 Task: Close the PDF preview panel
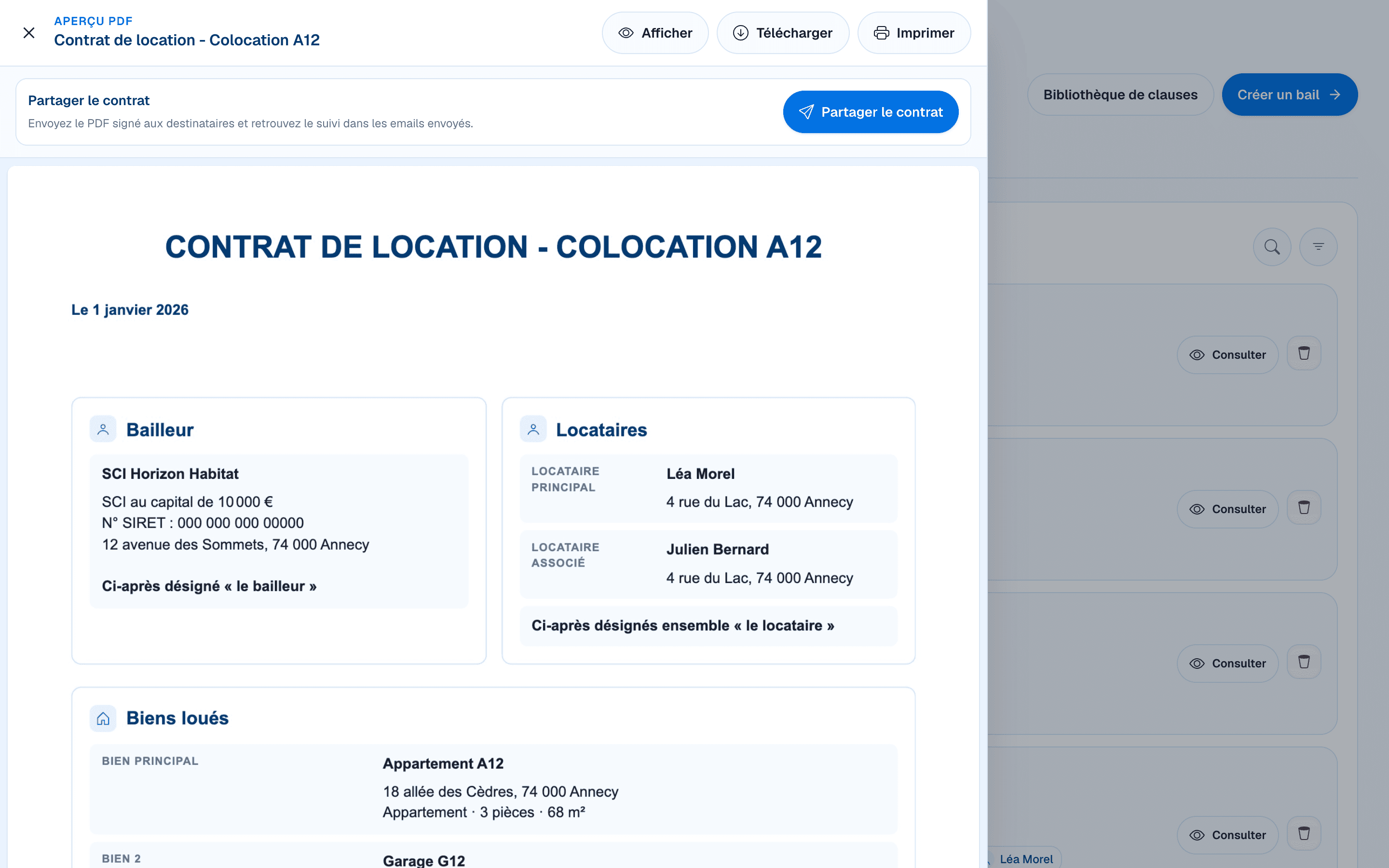[x=29, y=33]
